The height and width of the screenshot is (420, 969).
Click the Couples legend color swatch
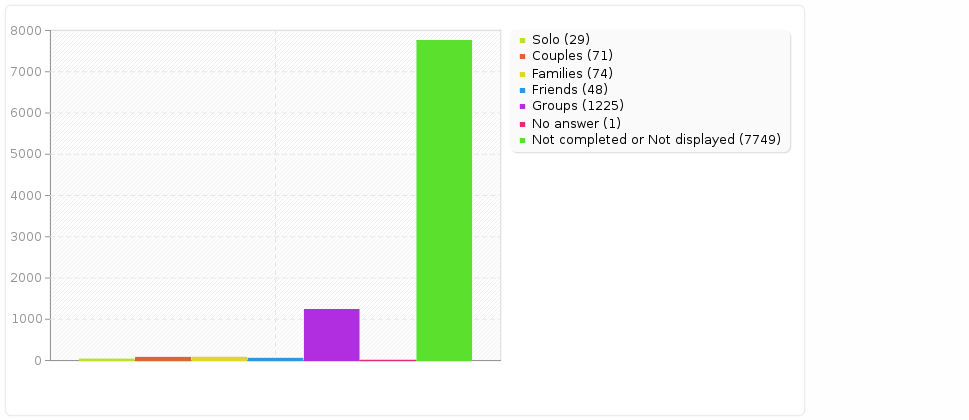coord(522,57)
